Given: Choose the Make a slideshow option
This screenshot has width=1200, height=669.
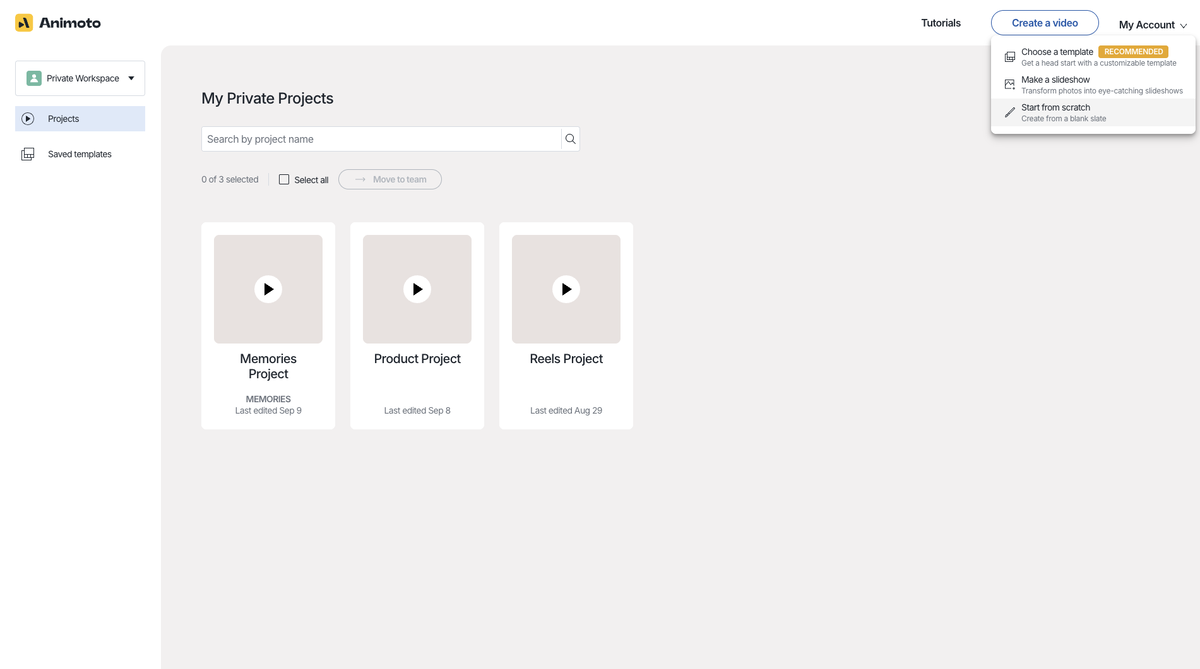Looking at the screenshot, I should pos(1055,79).
